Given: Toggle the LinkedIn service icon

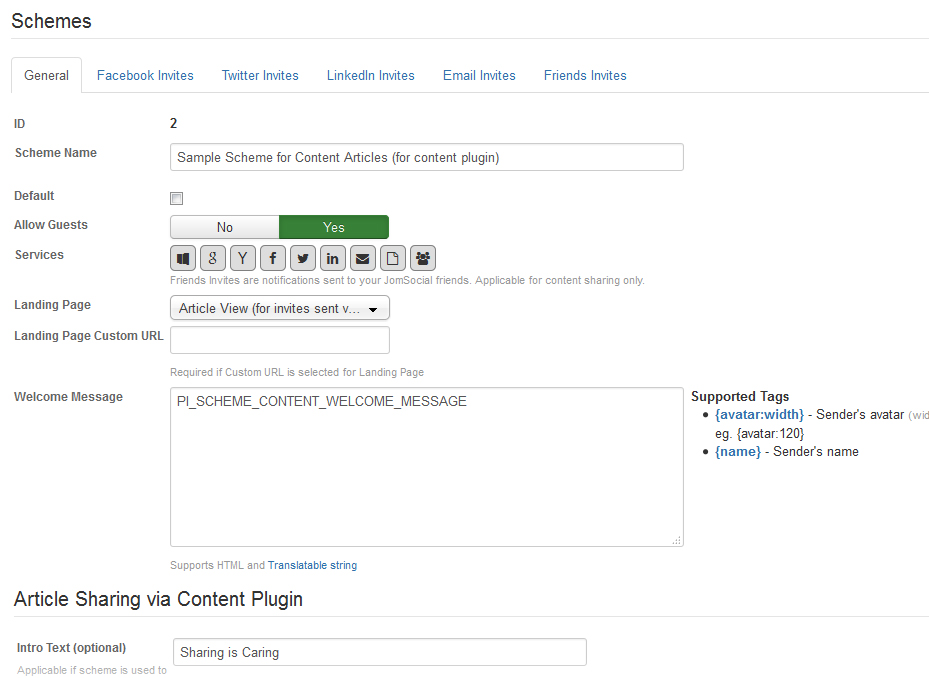Looking at the screenshot, I should click(332, 258).
